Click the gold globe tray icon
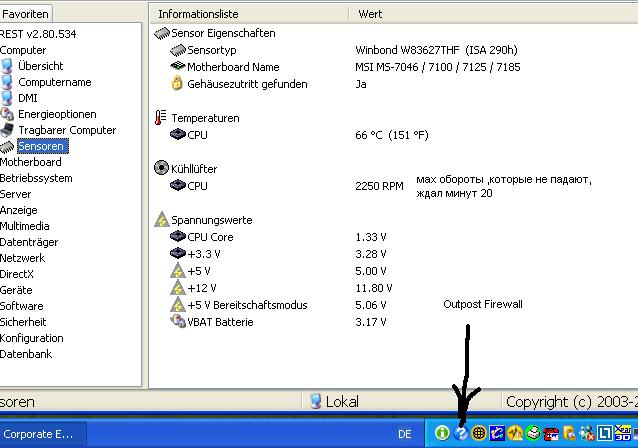 click(x=479, y=433)
